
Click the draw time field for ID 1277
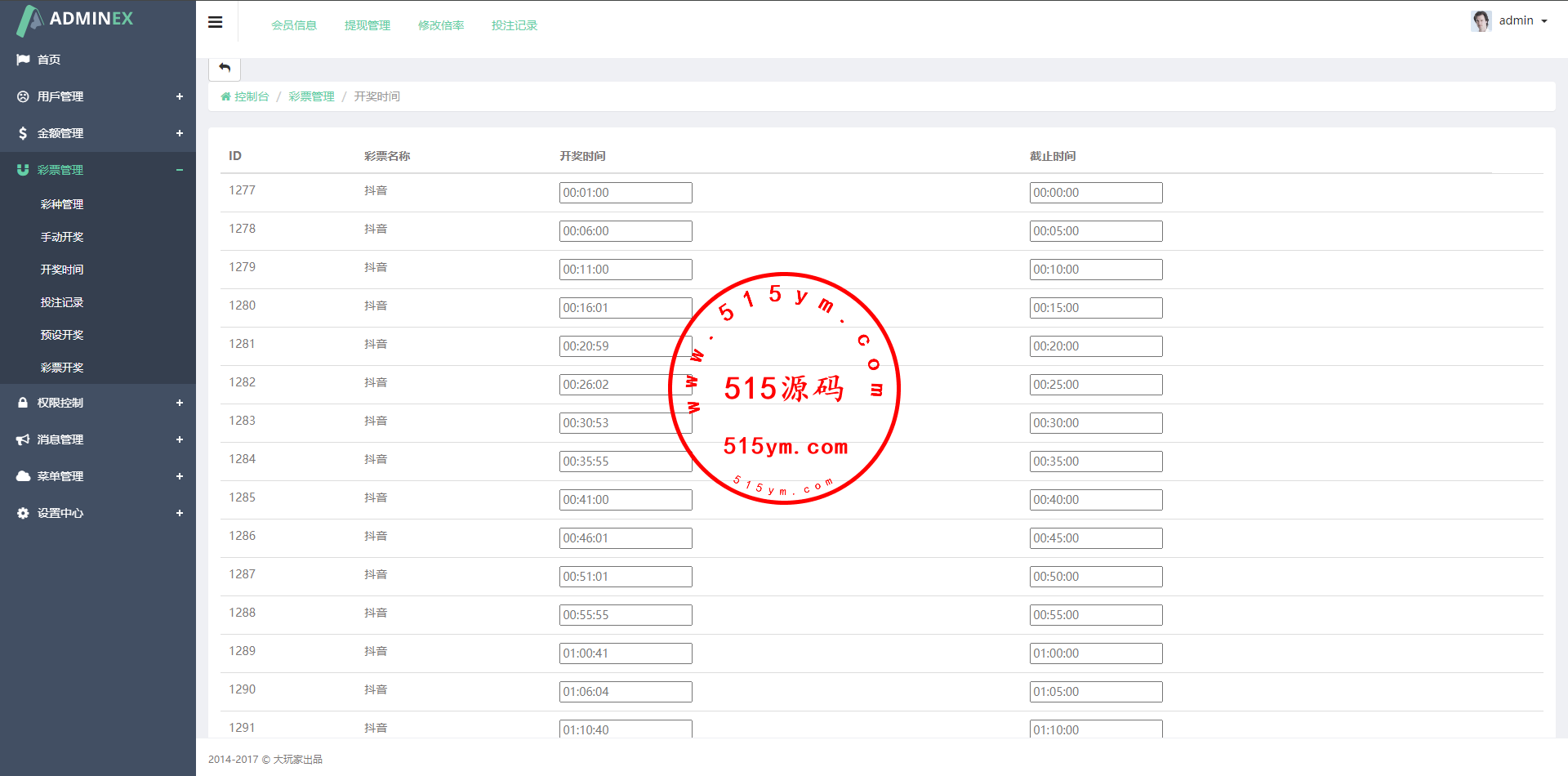tap(626, 193)
